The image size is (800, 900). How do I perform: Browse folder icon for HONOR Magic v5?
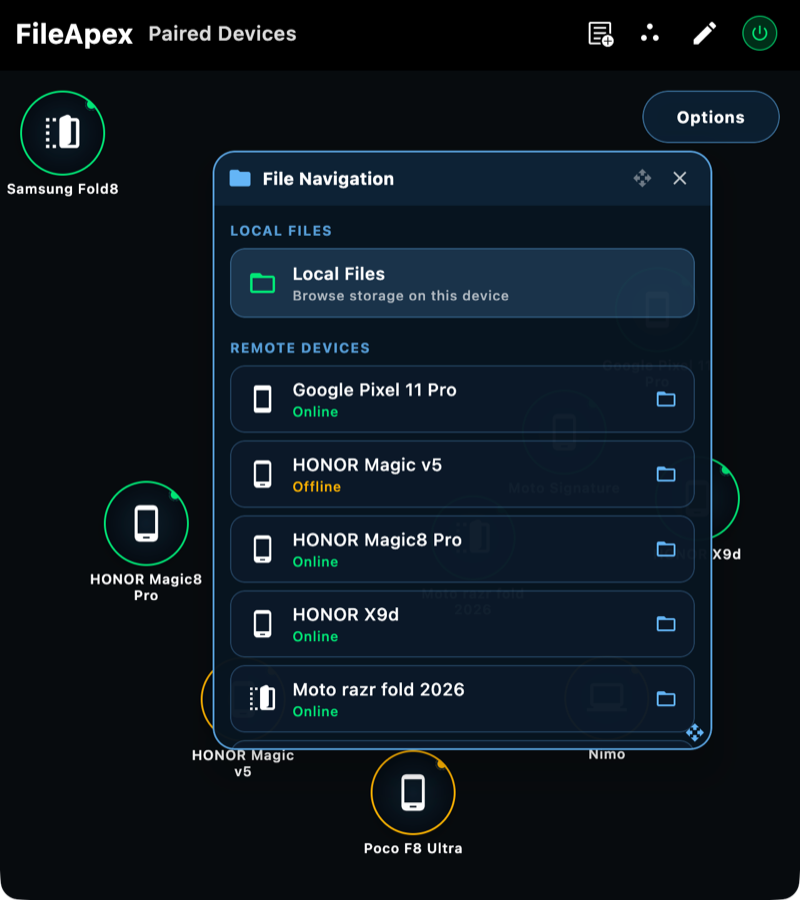[666, 474]
